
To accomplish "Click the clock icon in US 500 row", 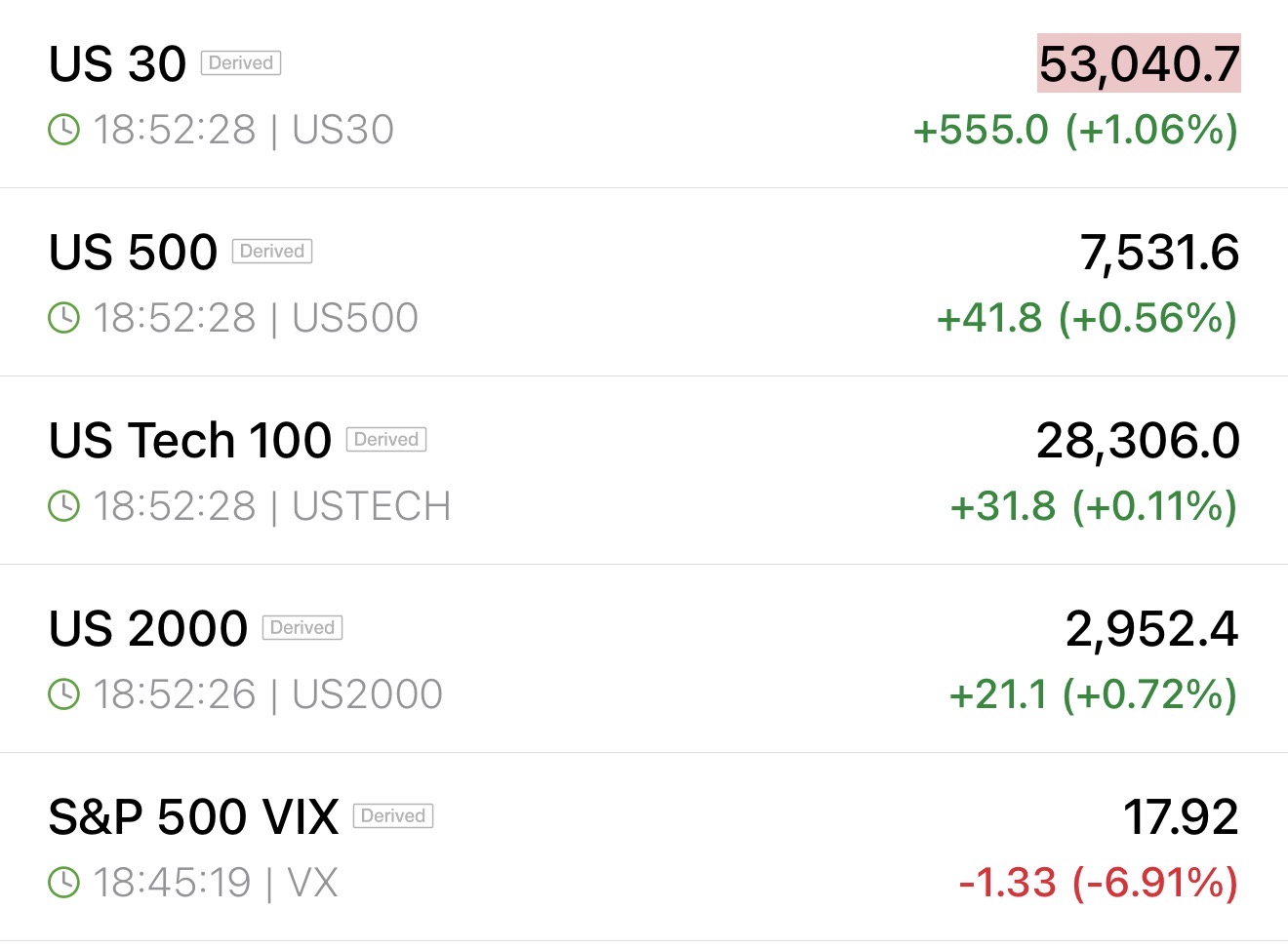I will (x=63, y=318).
